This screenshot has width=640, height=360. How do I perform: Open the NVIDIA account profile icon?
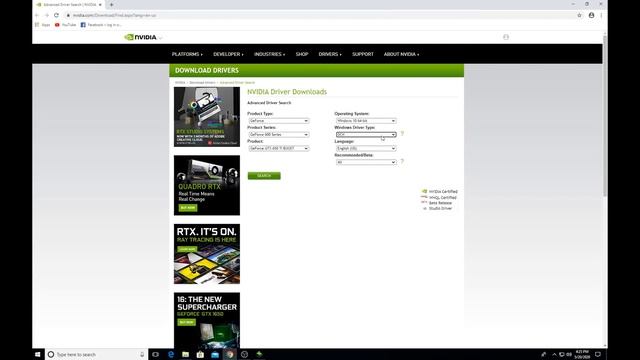[506, 37]
